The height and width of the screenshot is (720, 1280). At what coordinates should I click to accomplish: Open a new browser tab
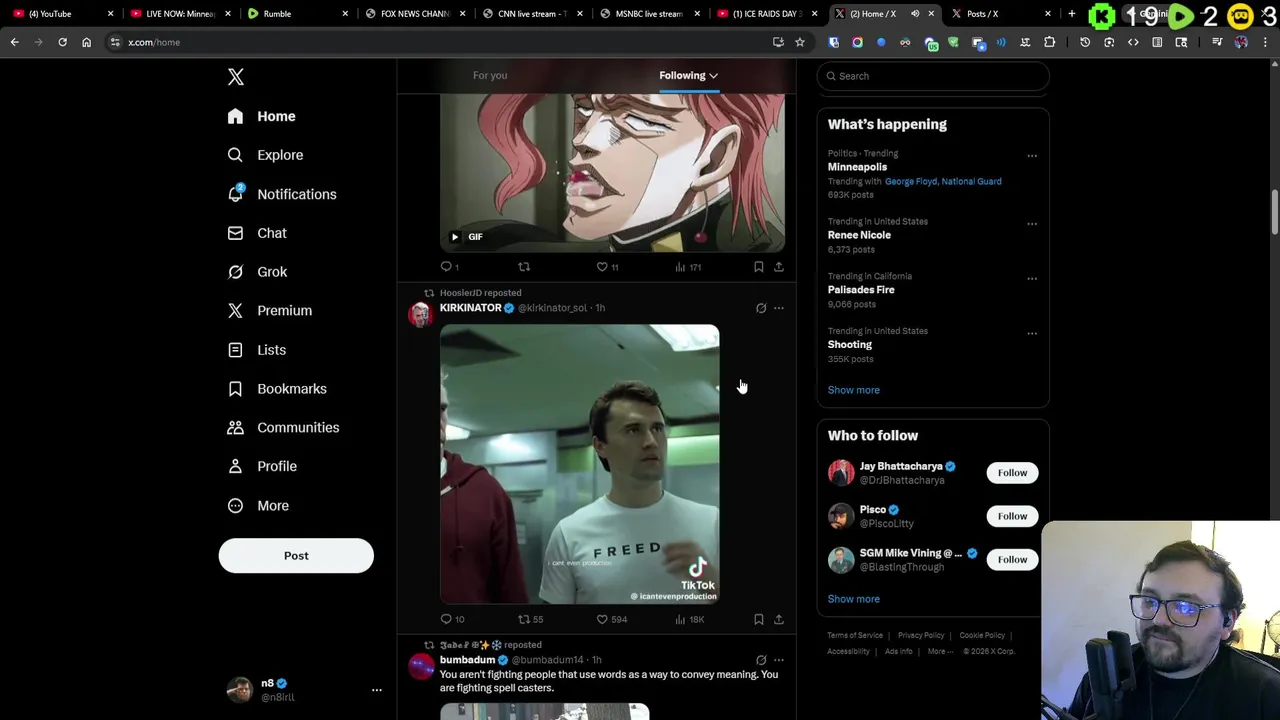tap(1072, 14)
